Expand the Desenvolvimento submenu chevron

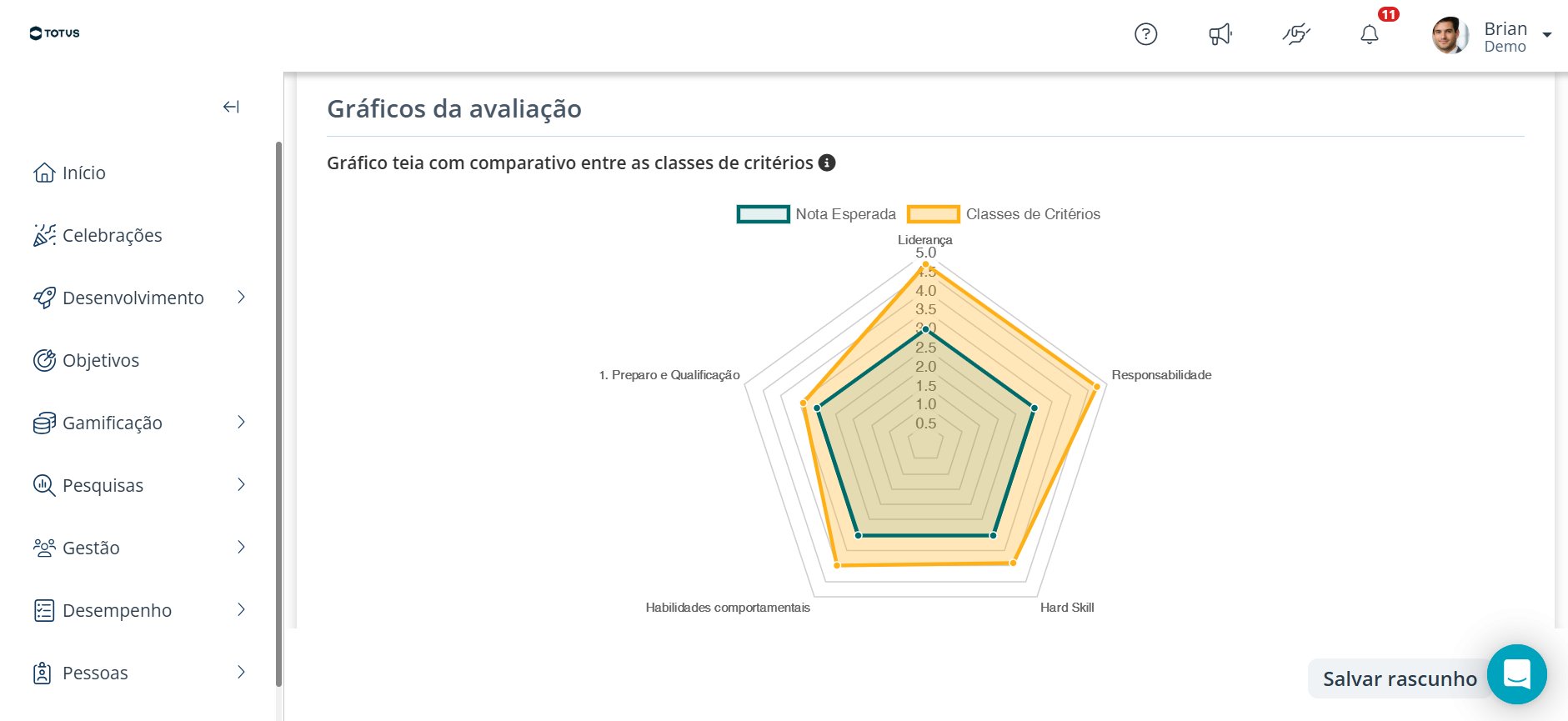tap(241, 298)
